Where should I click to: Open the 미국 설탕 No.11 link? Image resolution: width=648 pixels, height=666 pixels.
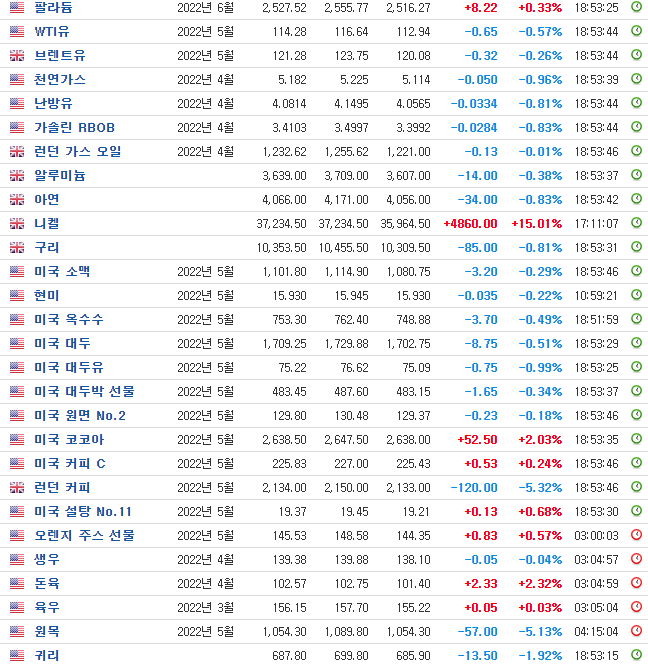pos(83,511)
